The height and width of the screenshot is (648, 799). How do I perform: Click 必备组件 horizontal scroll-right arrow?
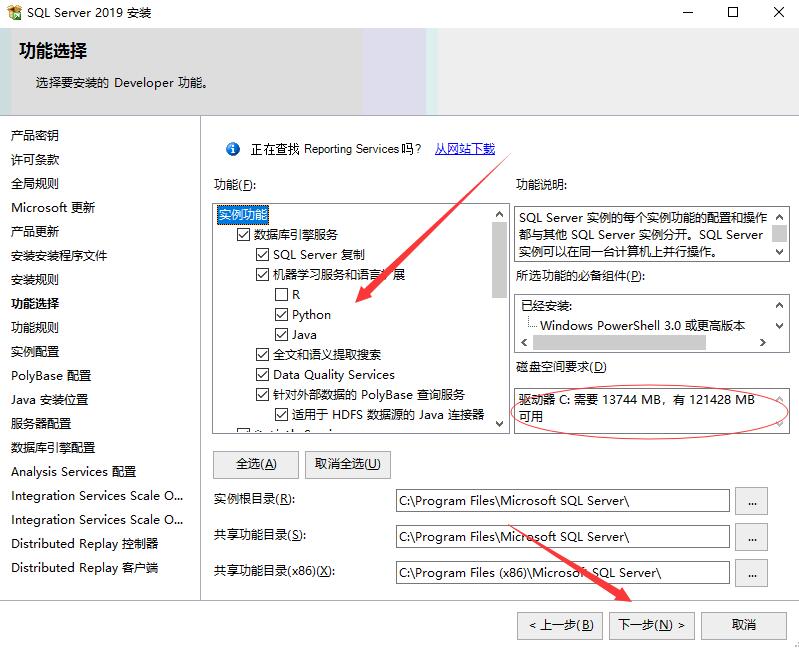click(763, 342)
